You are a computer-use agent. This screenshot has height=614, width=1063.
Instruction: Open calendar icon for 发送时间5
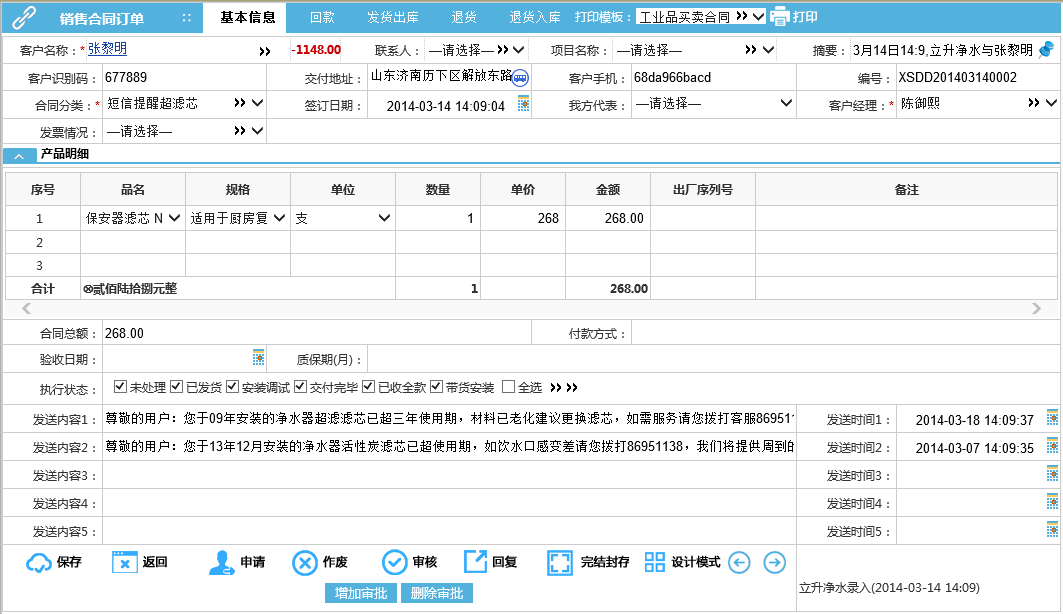point(1052,529)
